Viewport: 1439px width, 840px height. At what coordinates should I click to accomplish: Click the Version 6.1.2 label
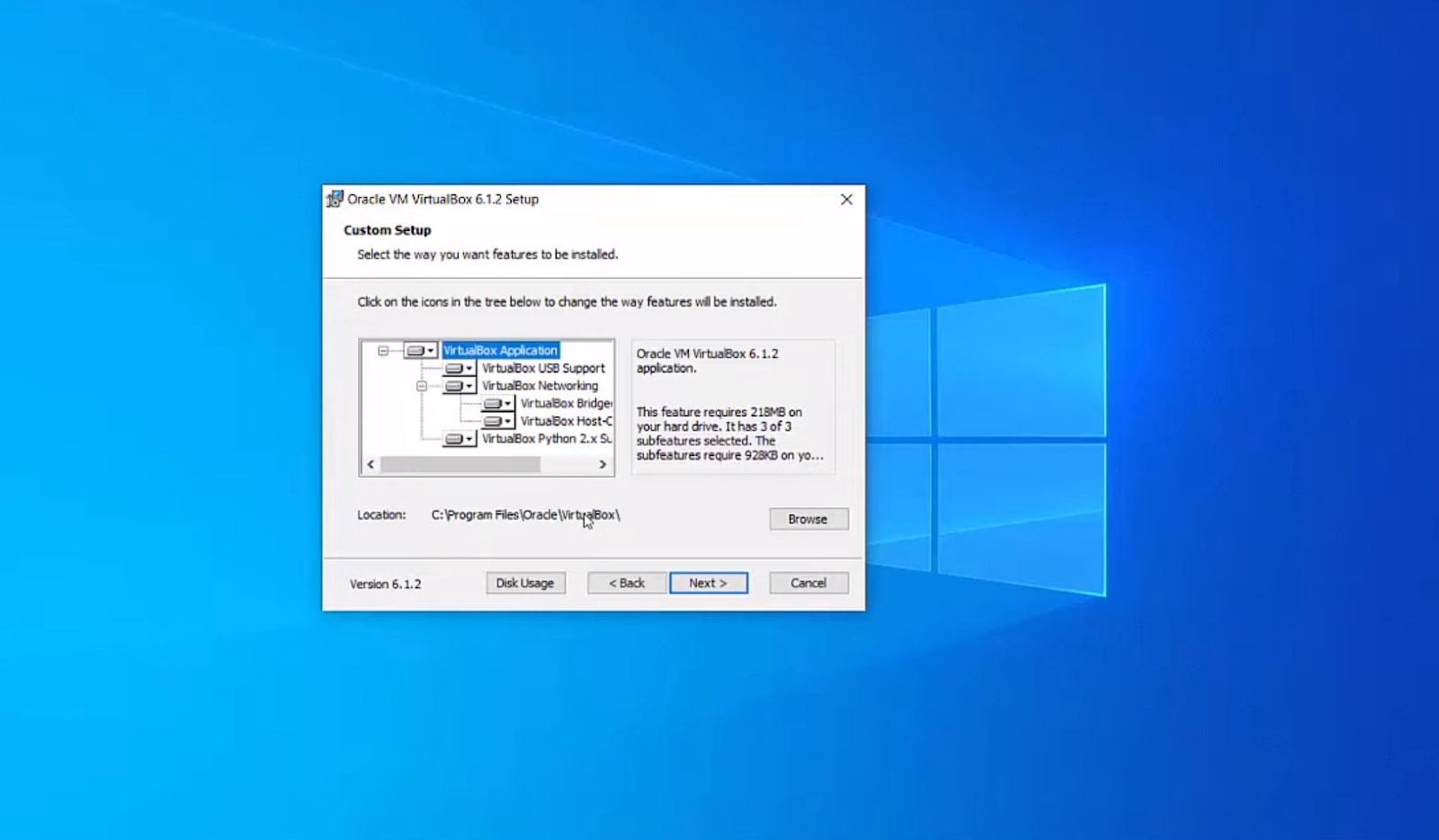coord(385,584)
